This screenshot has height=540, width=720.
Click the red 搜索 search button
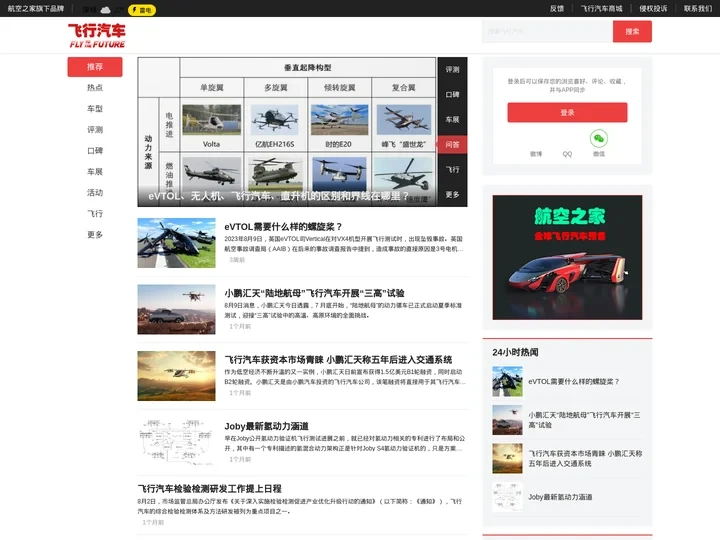632,32
